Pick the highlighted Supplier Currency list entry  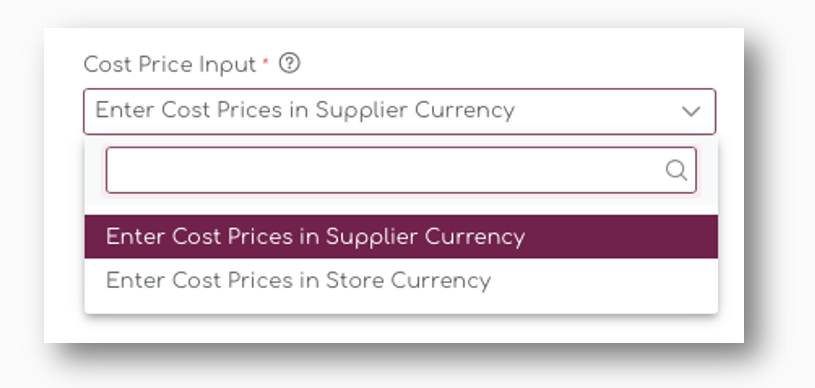click(x=401, y=237)
